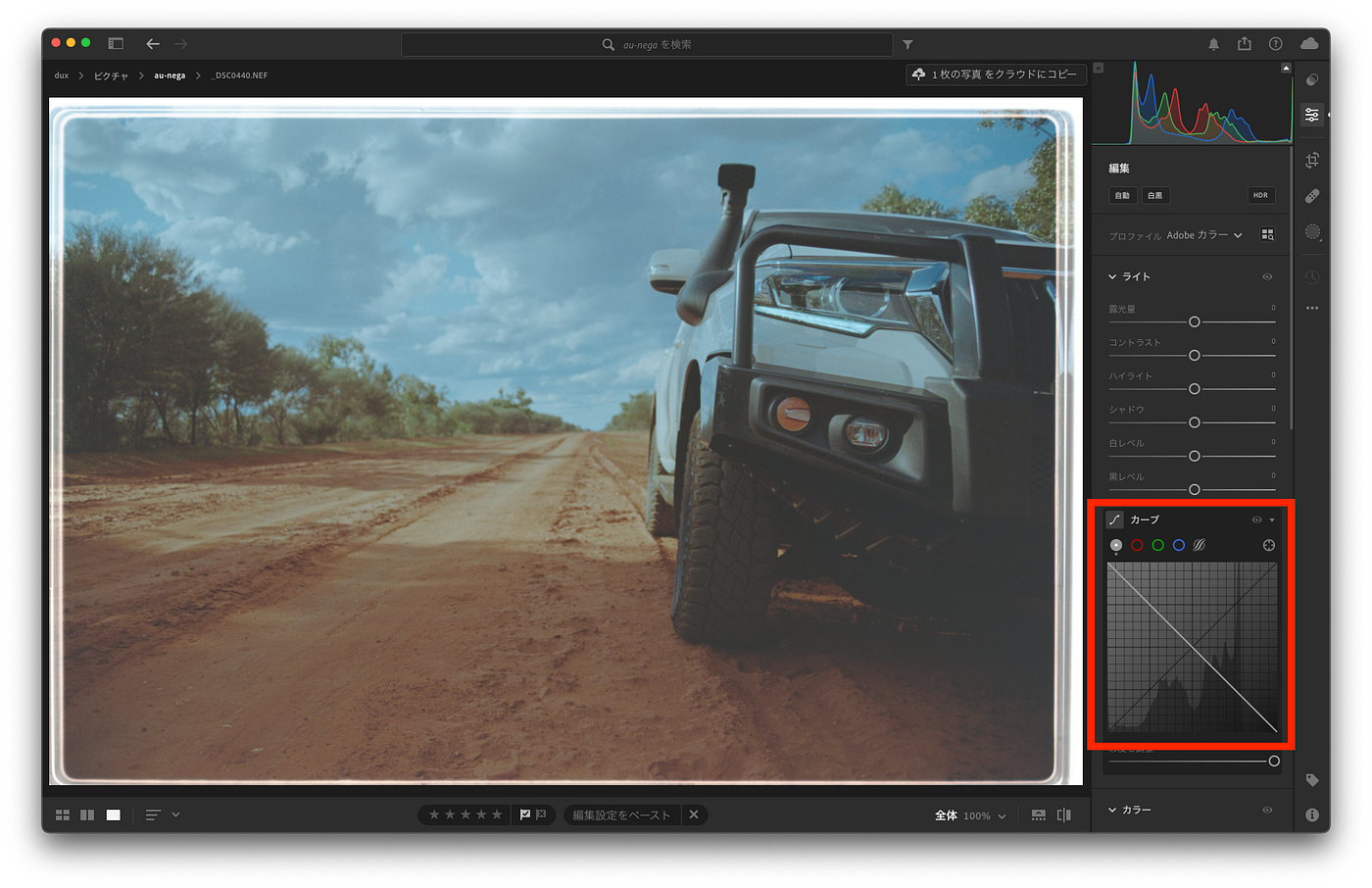Open the カーブ section options arrow
The image size is (1372, 888).
pyautogui.click(x=1272, y=520)
